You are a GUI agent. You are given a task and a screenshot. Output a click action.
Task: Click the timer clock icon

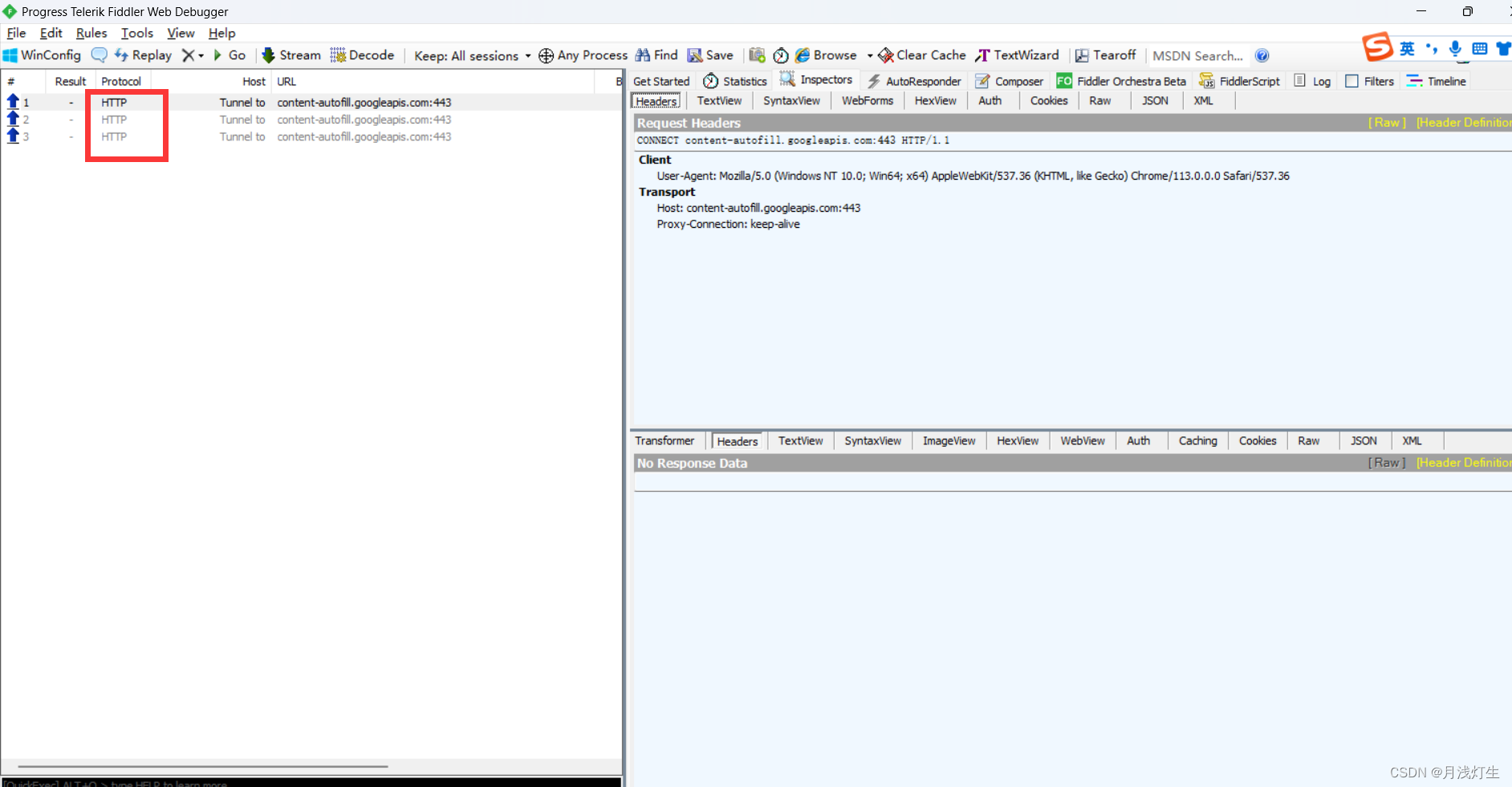coord(781,55)
